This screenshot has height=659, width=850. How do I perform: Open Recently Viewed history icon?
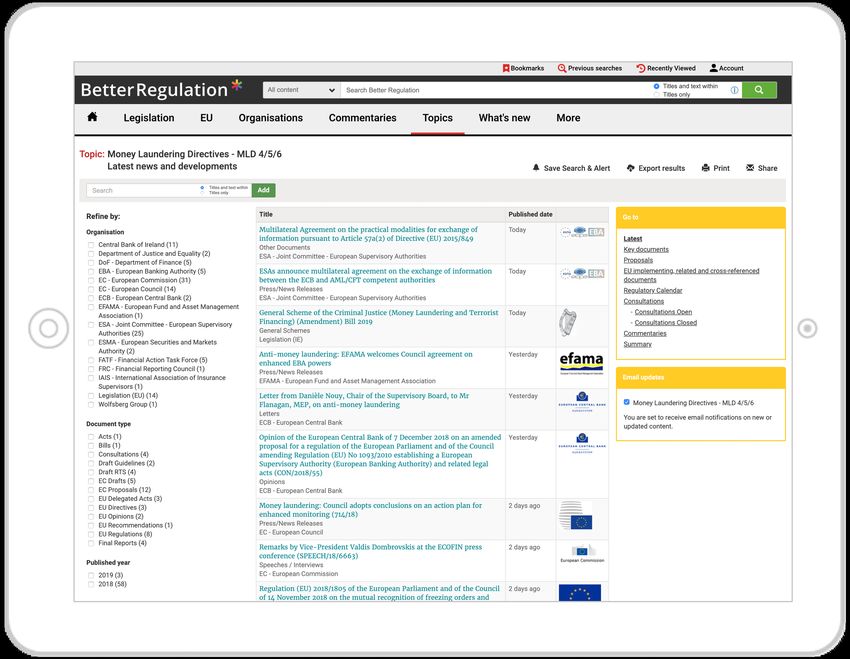641,68
